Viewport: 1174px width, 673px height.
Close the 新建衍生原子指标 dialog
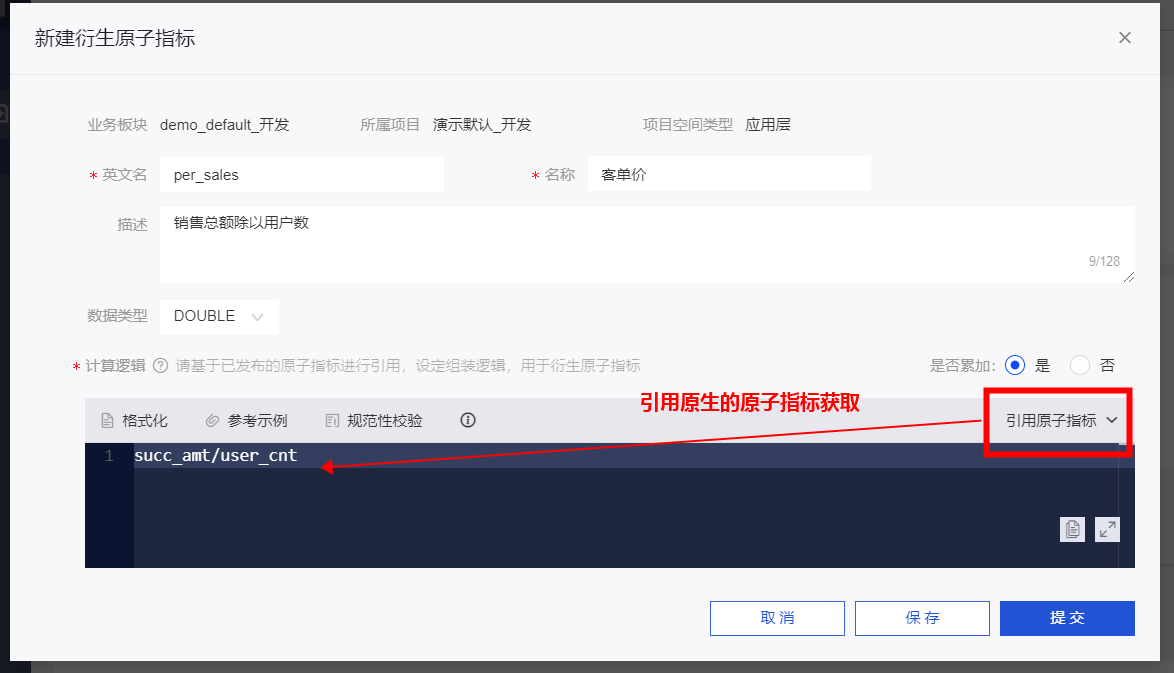[1124, 37]
